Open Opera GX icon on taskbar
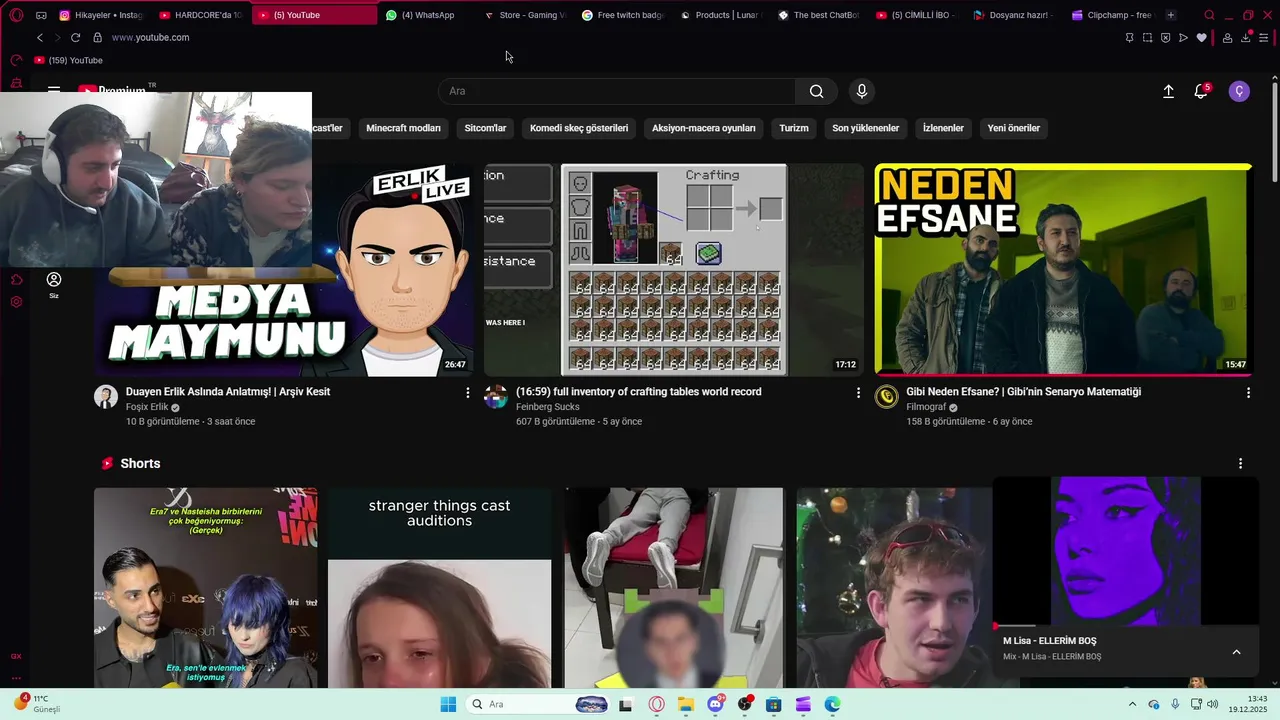This screenshot has width=1280, height=720. (x=657, y=704)
